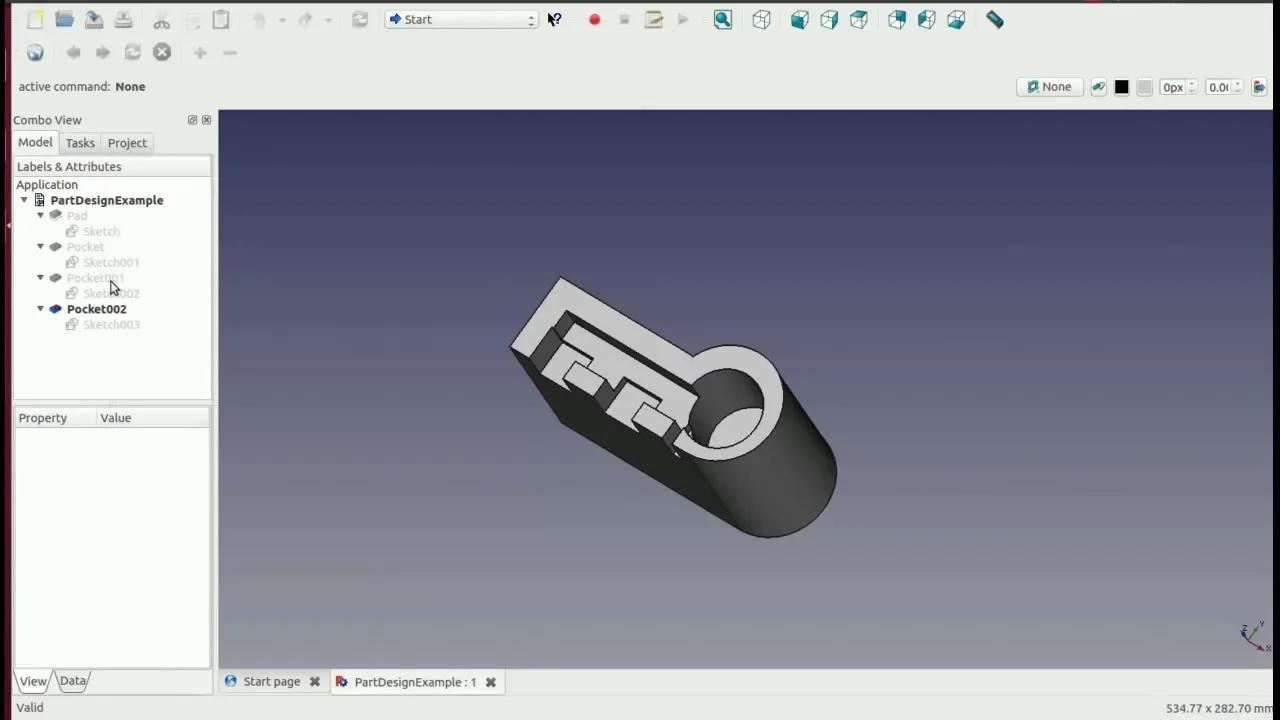Collapse the PartDesignExample tree node
Viewport: 1280px width, 720px height.
(x=24, y=200)
